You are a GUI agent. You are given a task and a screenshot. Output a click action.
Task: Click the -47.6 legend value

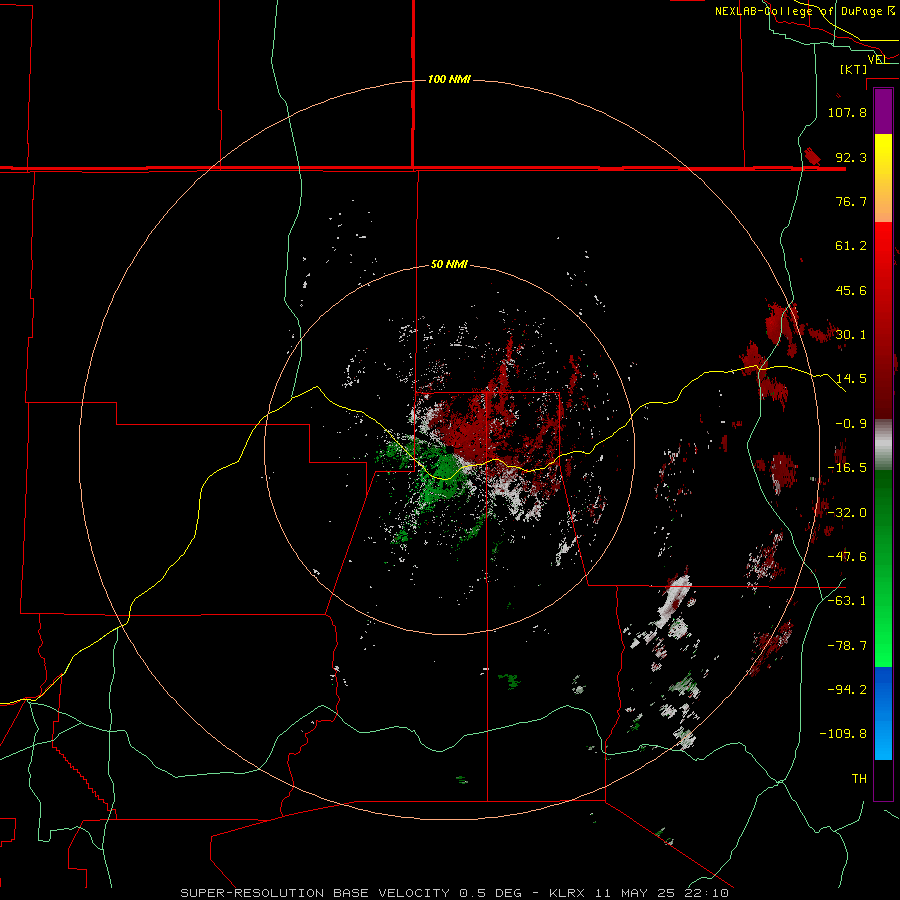click(x=847, y=557)
